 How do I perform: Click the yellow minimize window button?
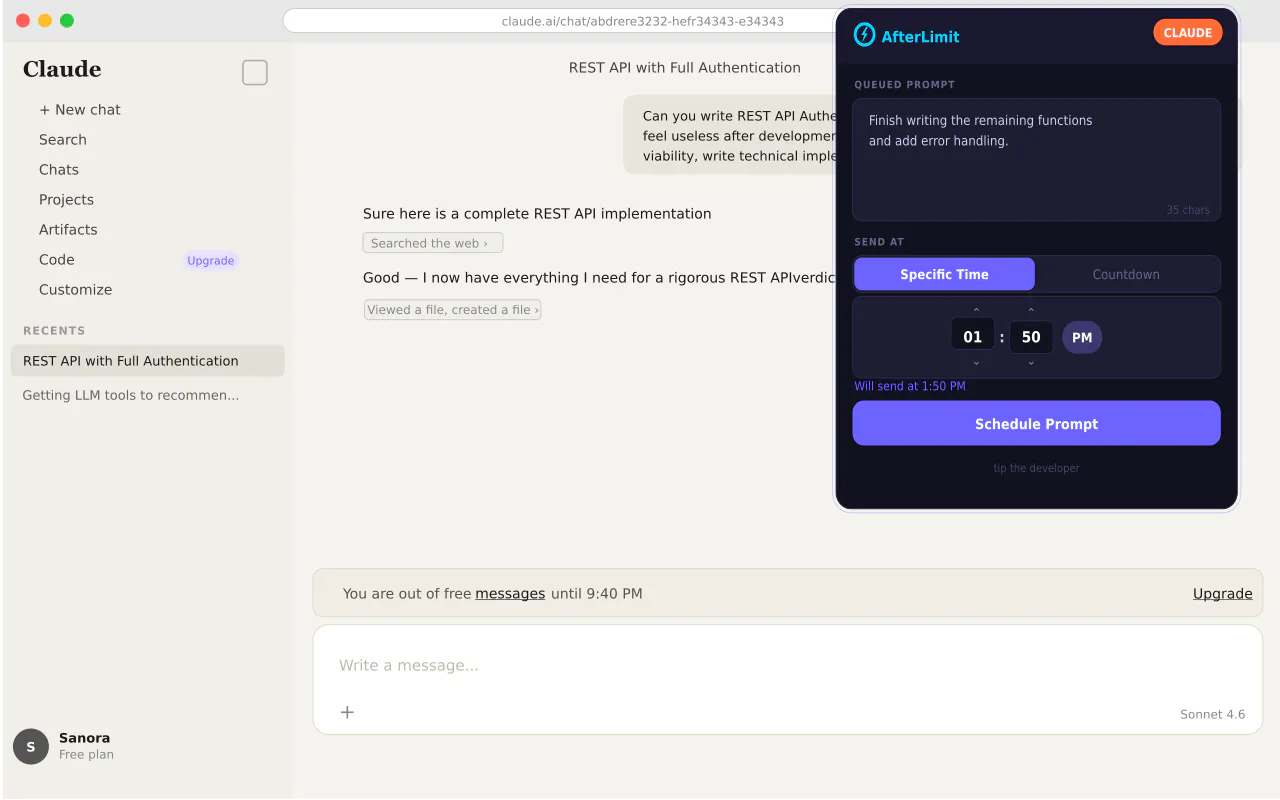click(x=45, y=20)
